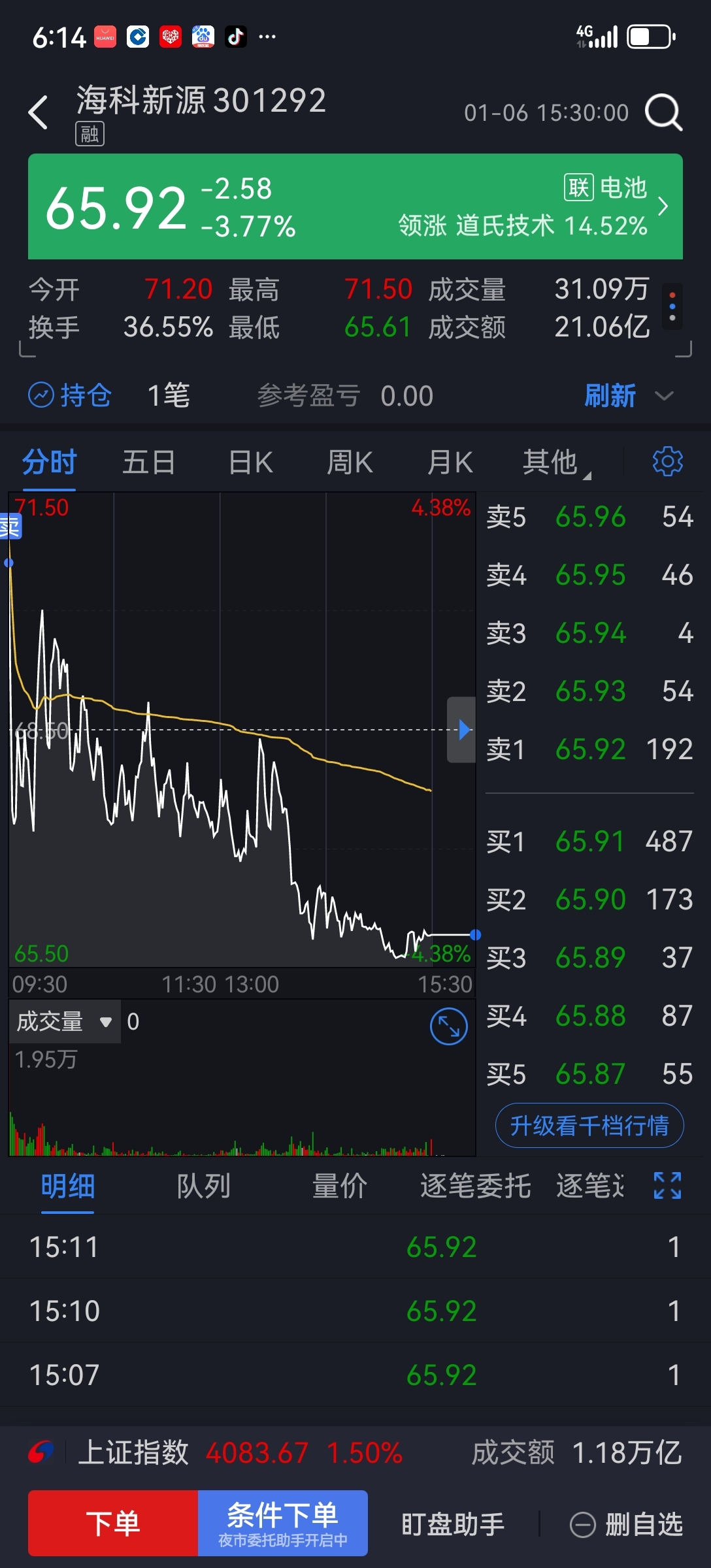
Task: Tap the 卖5 65.96 ask row
Action: 589,517
